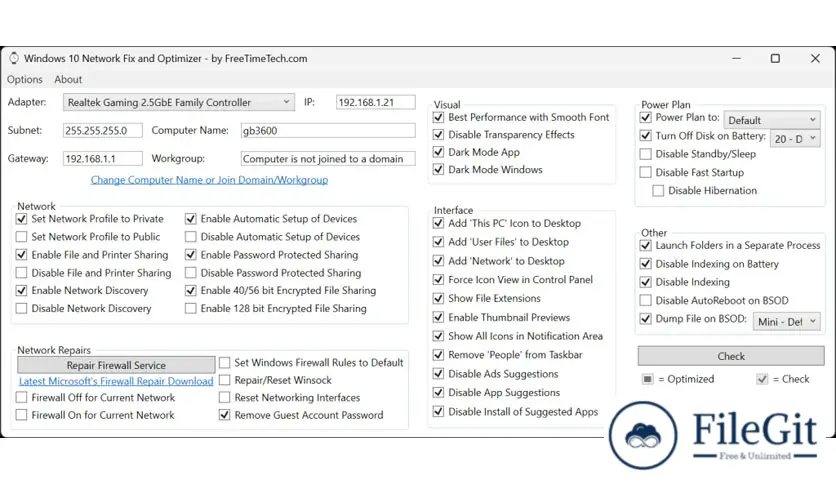836x484 pixels.
Task: Open Turn Off Disk time dropdown
Action: pos(795,139)
